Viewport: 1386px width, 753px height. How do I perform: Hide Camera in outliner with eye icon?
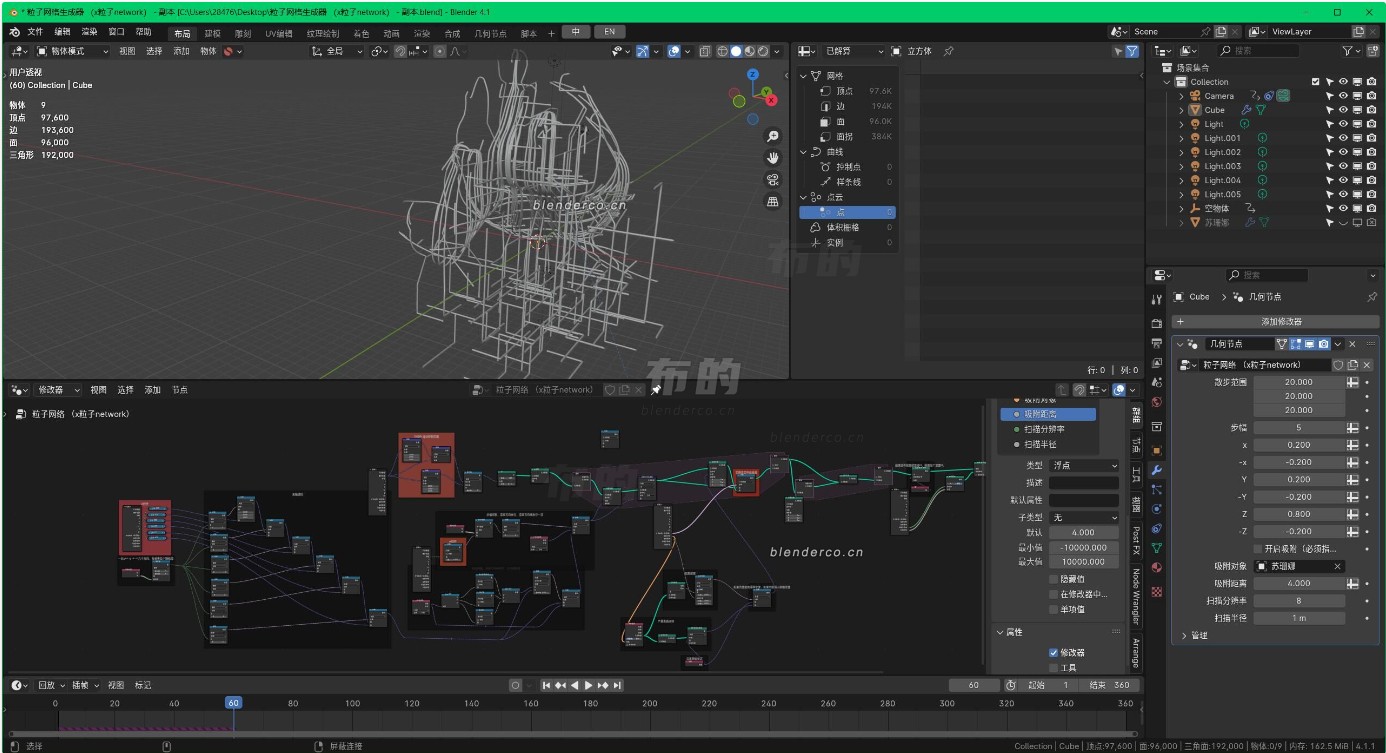point(1343,96)
